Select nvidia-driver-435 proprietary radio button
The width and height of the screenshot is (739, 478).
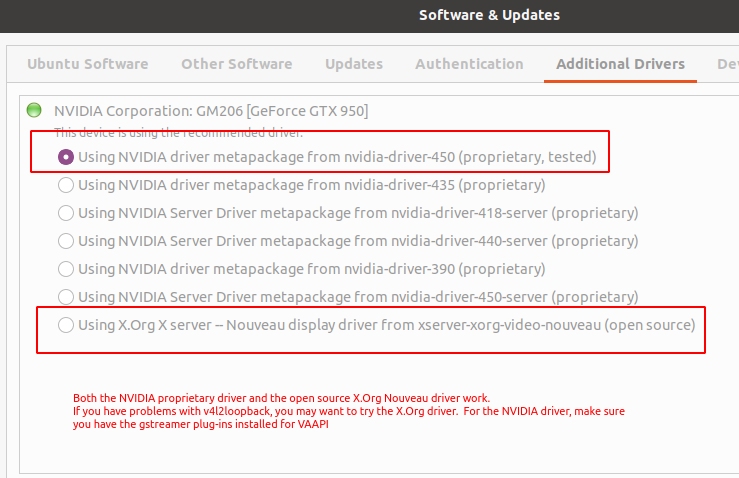pos(66,185)
